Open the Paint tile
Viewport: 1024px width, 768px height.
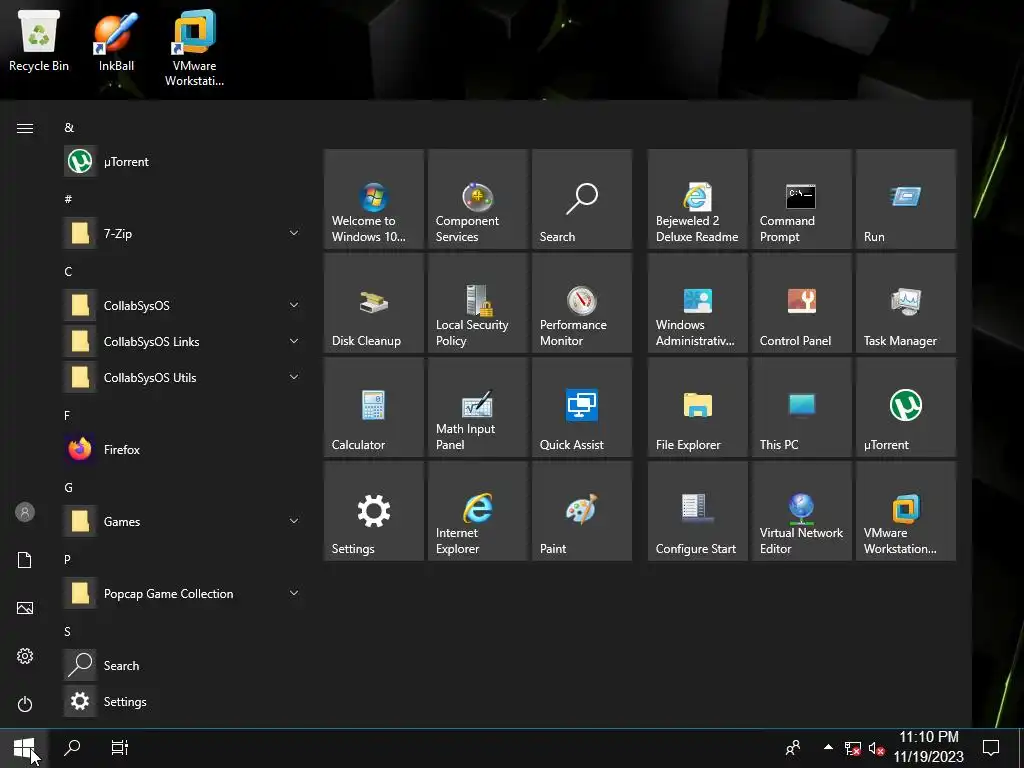(x=582, y=511)
